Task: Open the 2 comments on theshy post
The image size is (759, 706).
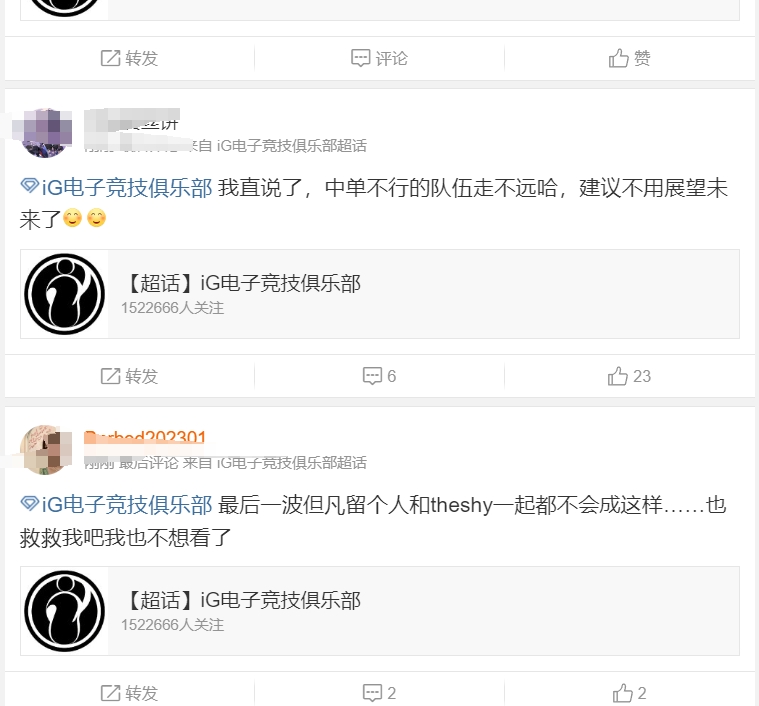Action: tap(379, 693)
